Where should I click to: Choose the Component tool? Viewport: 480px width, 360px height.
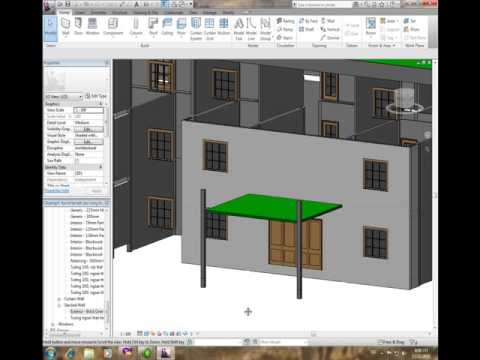point(113,27)
